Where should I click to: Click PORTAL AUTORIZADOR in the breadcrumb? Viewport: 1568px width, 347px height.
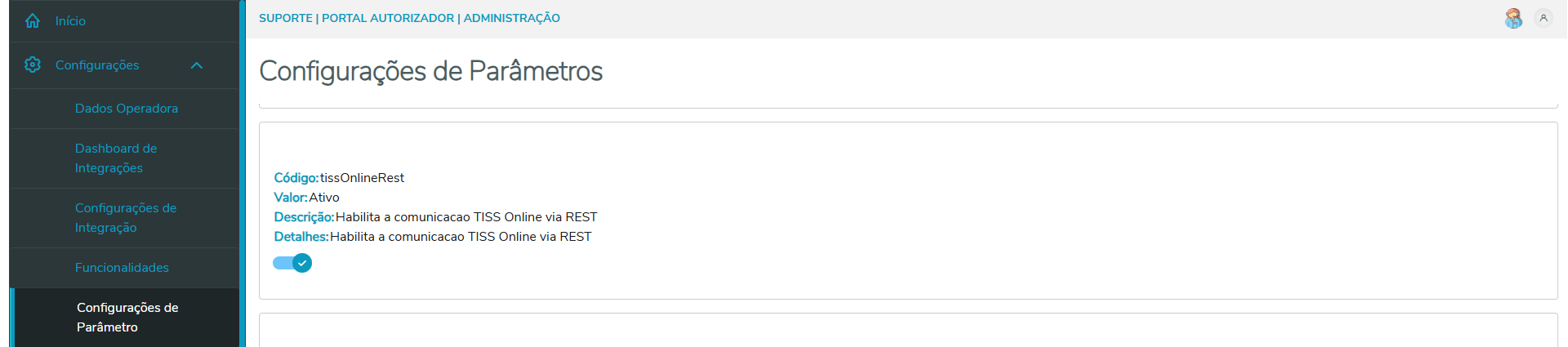(x=388, y=18)
